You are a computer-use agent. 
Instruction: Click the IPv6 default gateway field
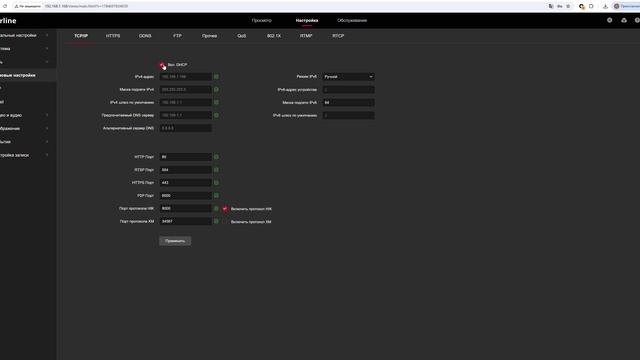point(348,116)
